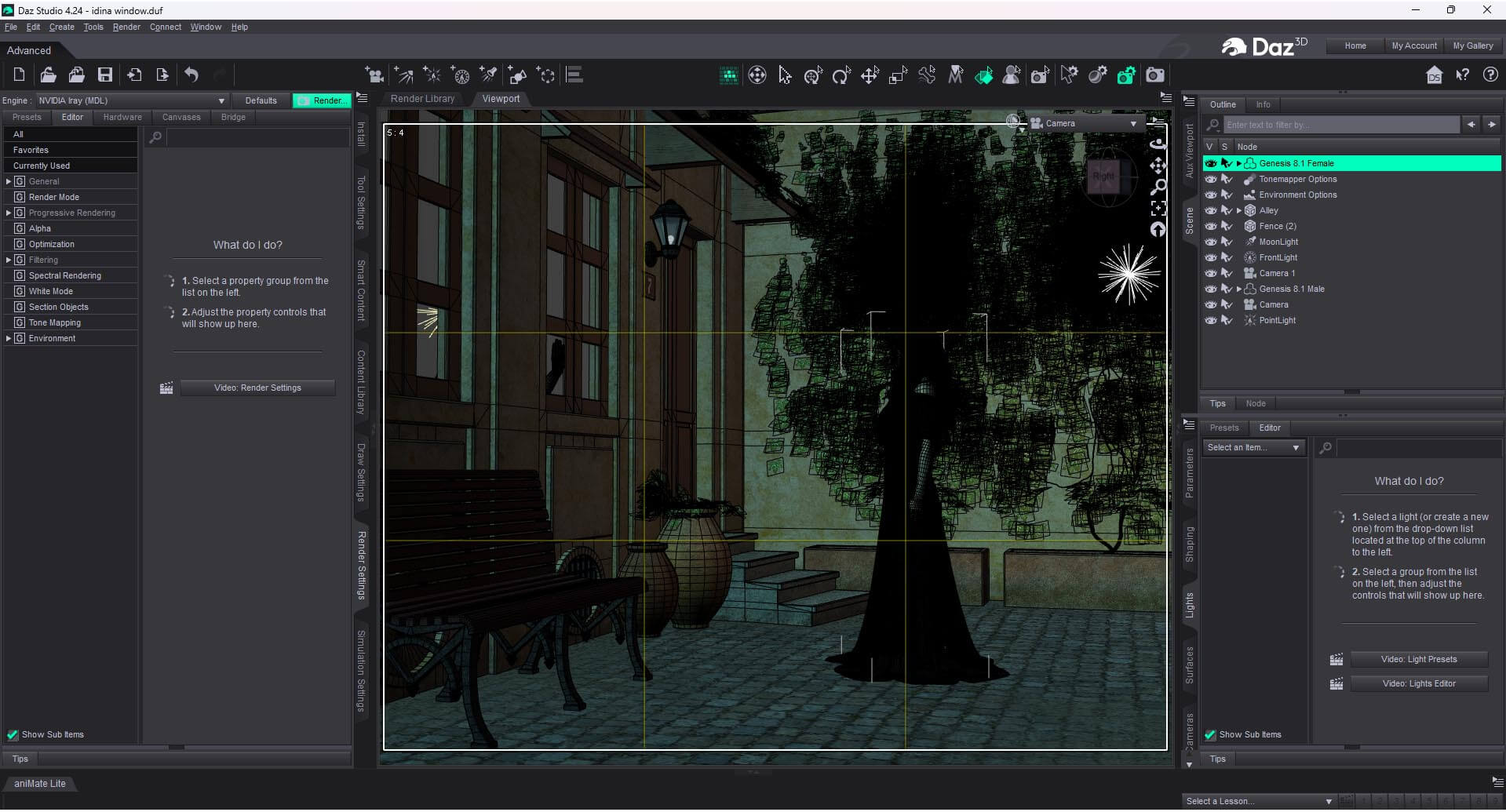This screenshot has width=1506, height=812.
Task: Click the Save file disk icon
Action: [x=104, y=75]
